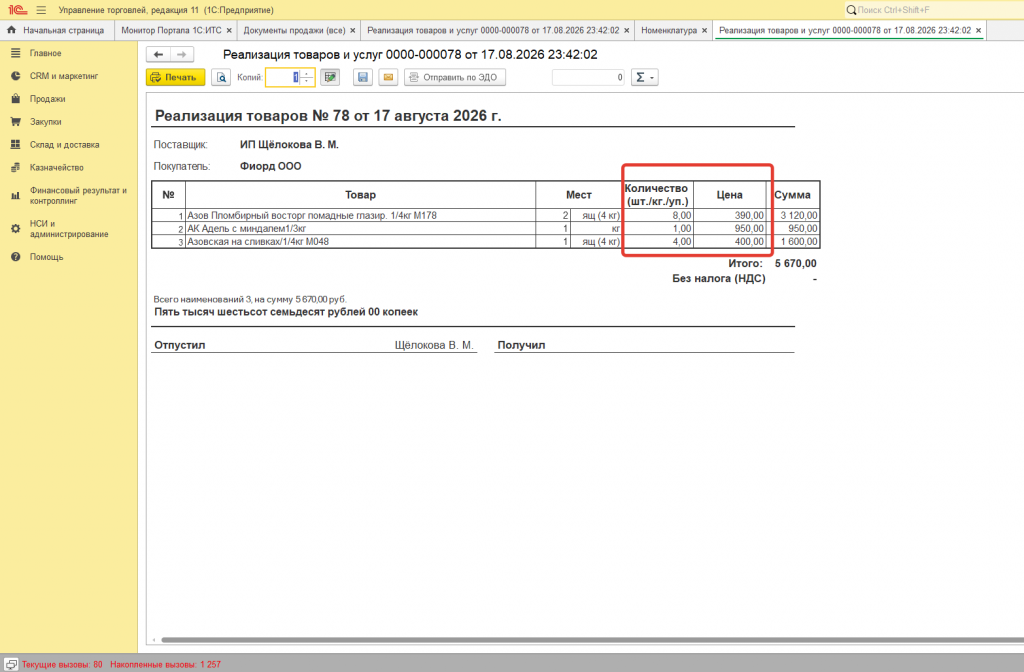Click the price cell 950,00

click(729, 228)
